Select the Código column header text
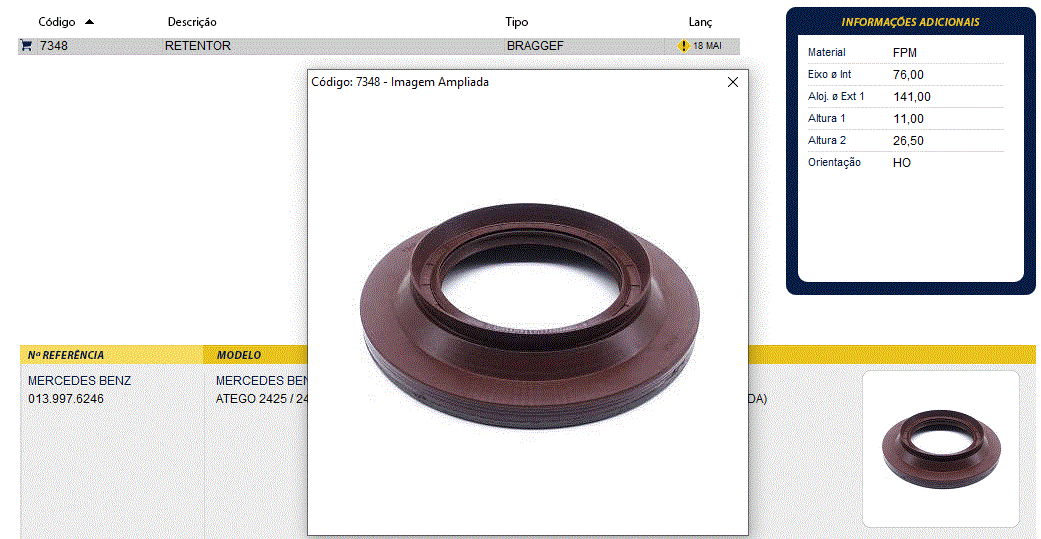The width and height of the screenshot is (1041, 539). coord(56,22)
